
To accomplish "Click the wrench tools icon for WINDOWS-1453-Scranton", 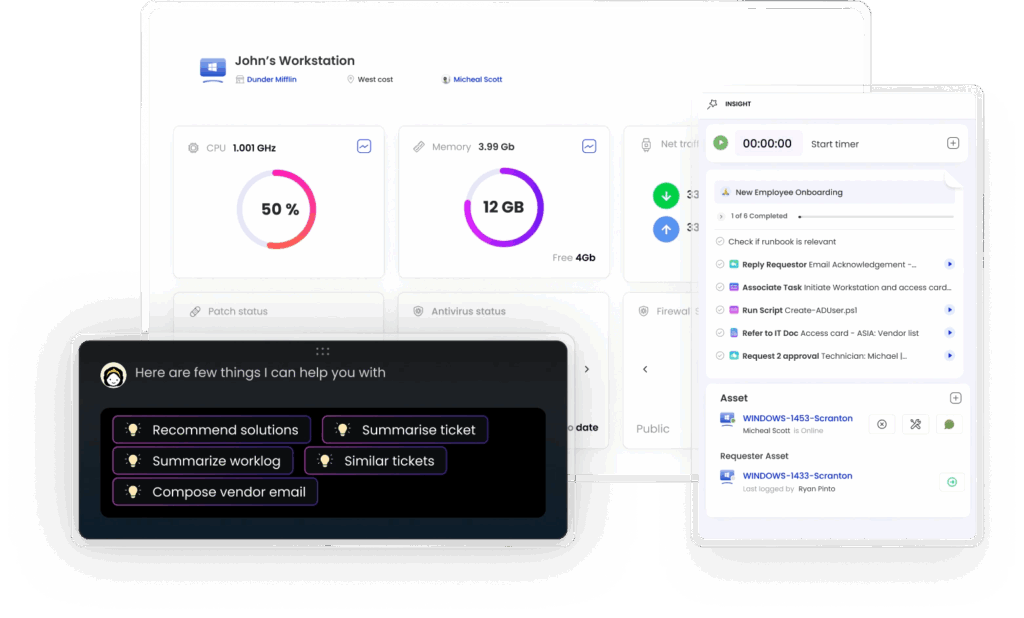I will tap(915, 424).
